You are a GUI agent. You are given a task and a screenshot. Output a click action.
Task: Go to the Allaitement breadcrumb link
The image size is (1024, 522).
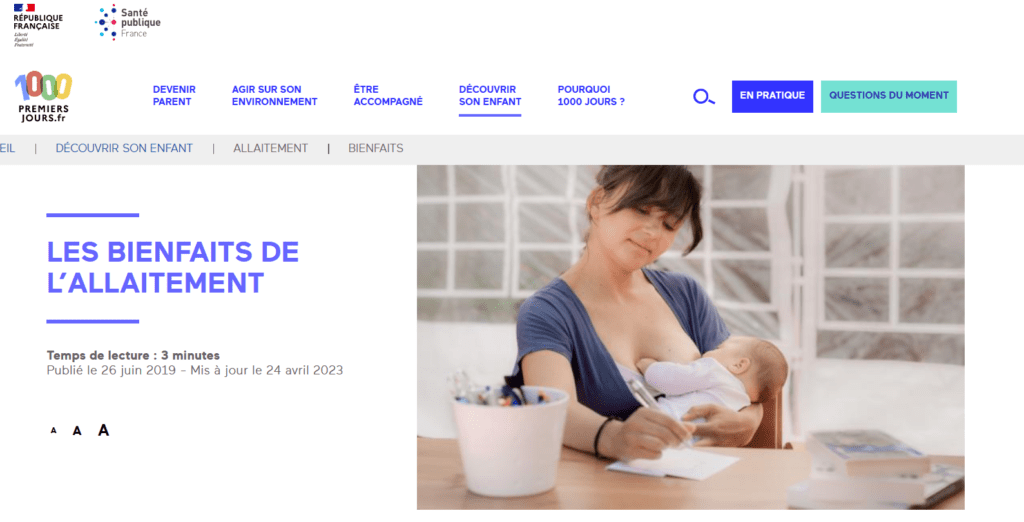[x=270, y=148]
